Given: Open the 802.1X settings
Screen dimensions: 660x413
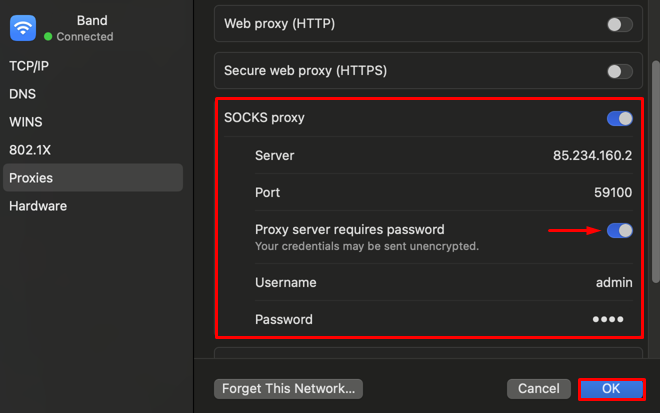Looking at the screenshot, I should click(x=30, y=150).
